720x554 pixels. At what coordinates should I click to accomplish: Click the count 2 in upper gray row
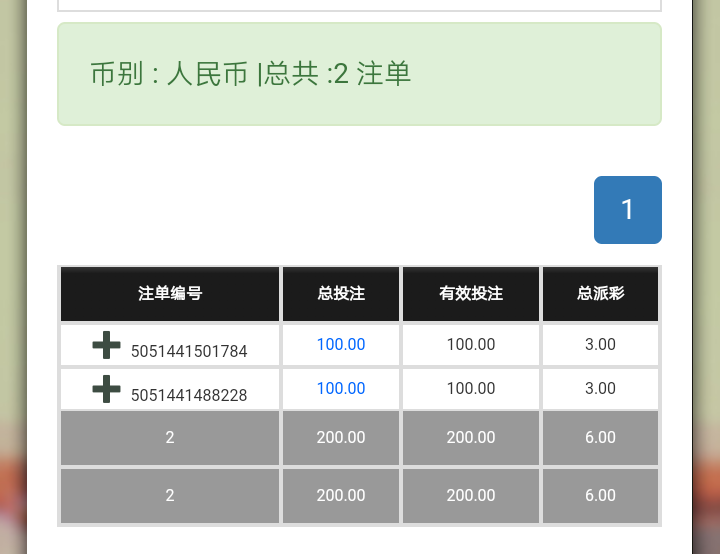(170, 438)
